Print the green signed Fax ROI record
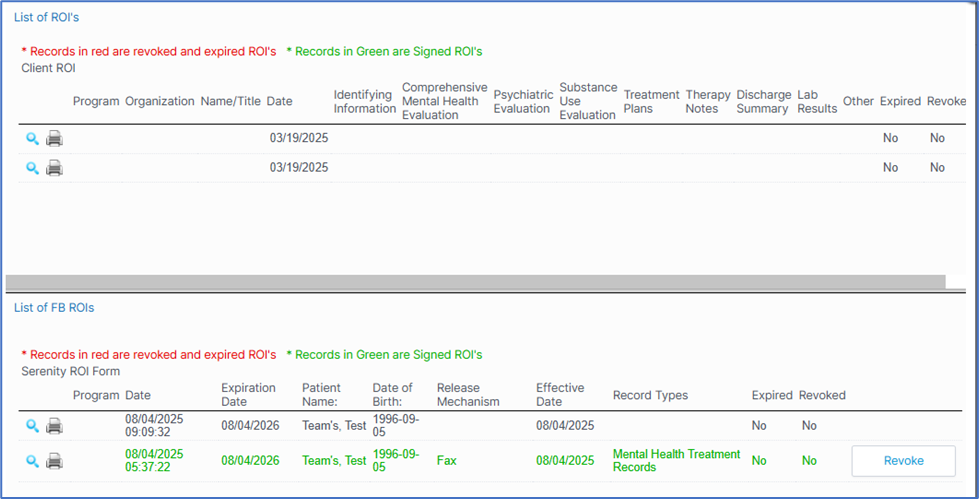979x499 pixels. click(55, 461)
